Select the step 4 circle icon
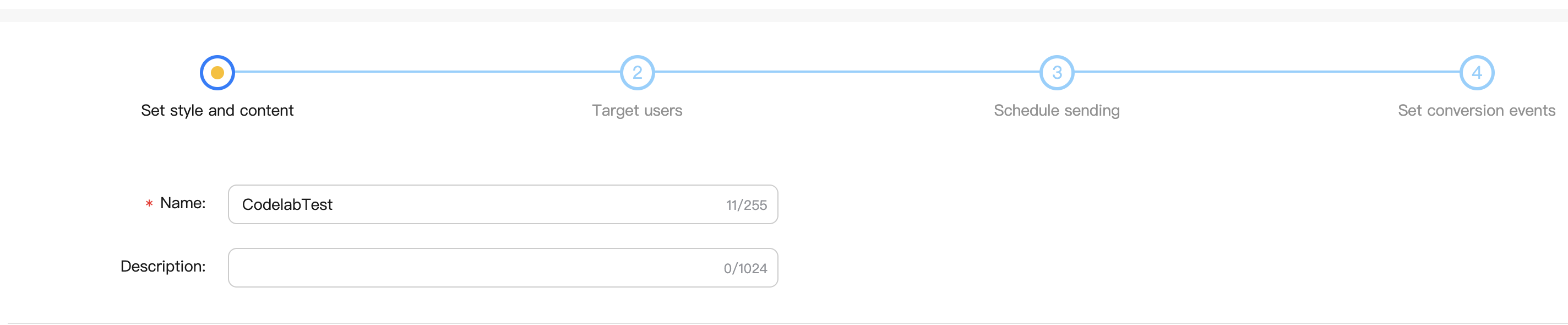The height and width of the screenshot is (325, 1568). point(1476,72)
